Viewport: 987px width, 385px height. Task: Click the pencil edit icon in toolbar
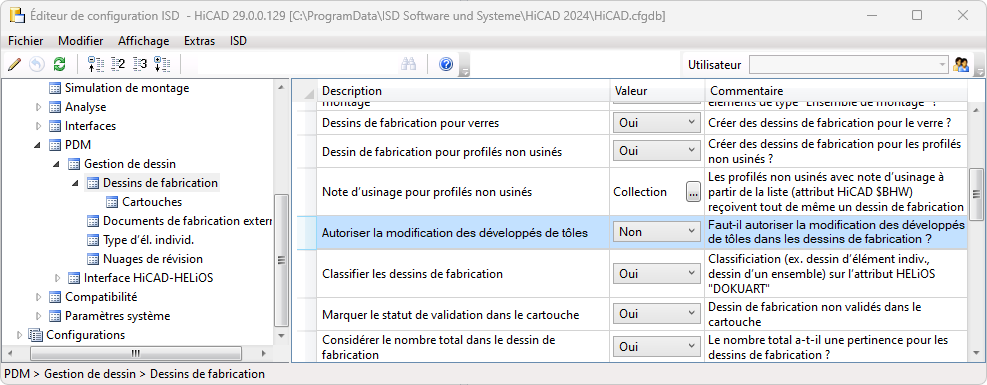coord(15,64)
